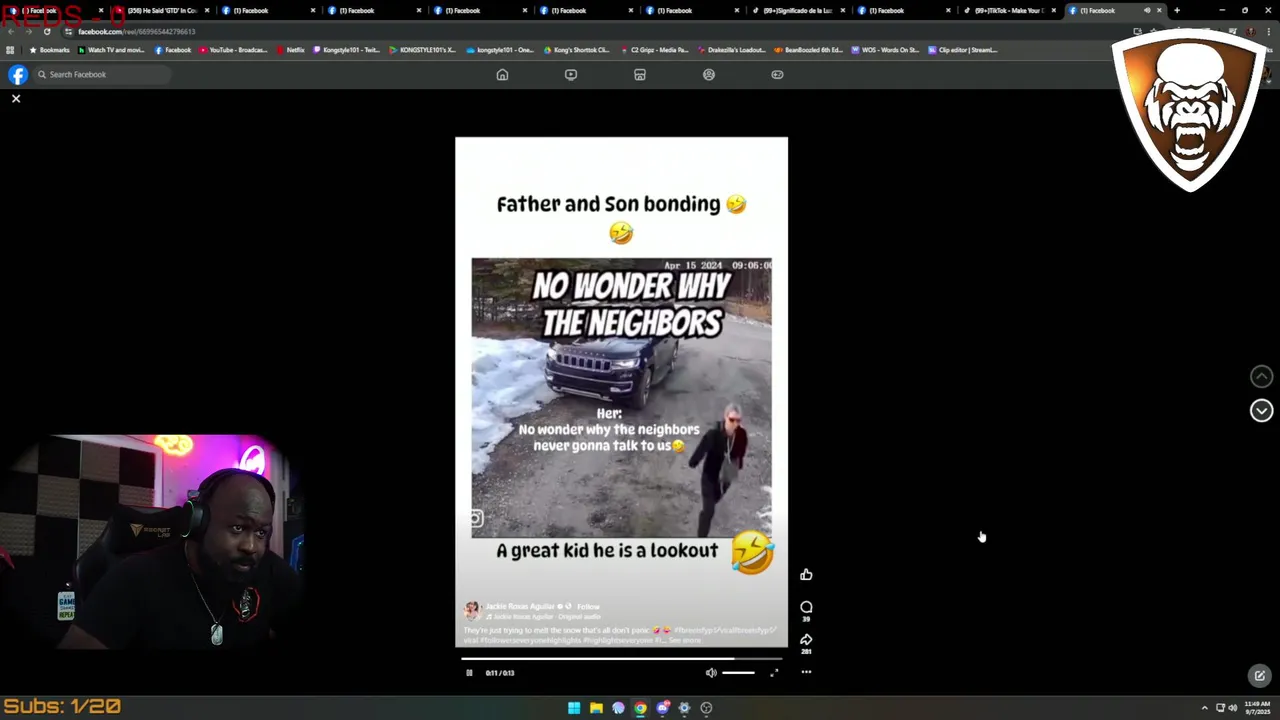The width and height of the screenshot is (1280, 720).
Task: Click the reel video frame
Action: 621,392
